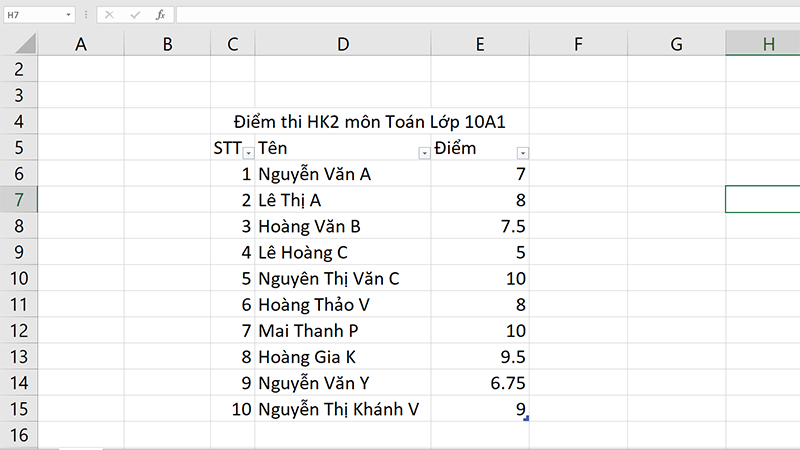Select column D header

(x=343, y=44)
